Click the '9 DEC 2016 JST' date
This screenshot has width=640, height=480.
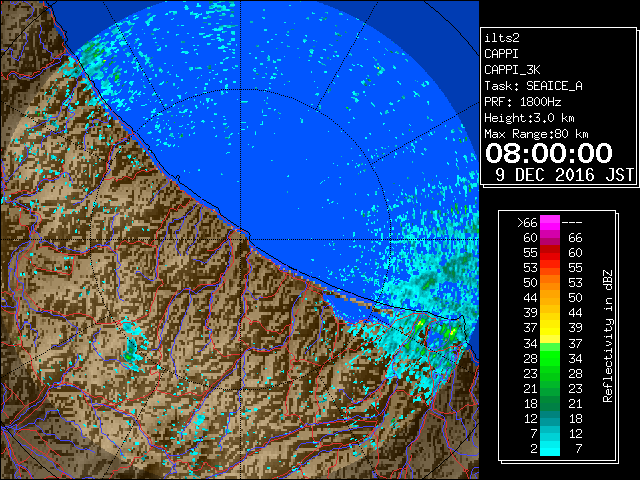click(x=564, y=175)
